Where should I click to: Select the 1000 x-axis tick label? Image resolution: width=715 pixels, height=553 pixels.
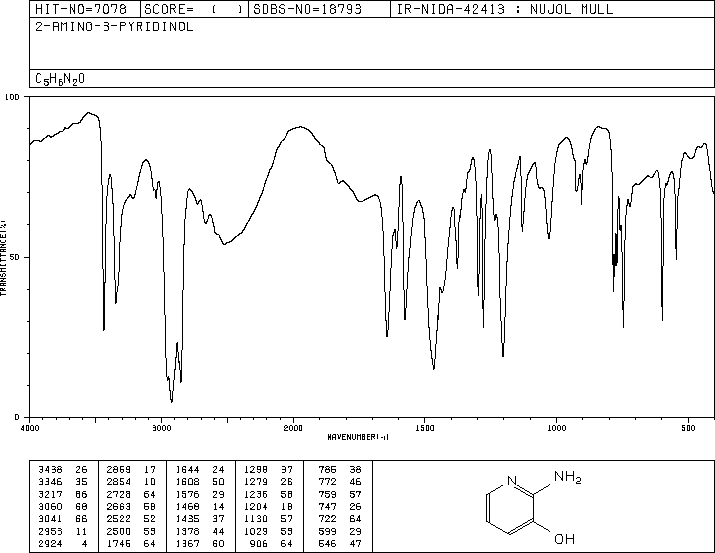(556, 427)
